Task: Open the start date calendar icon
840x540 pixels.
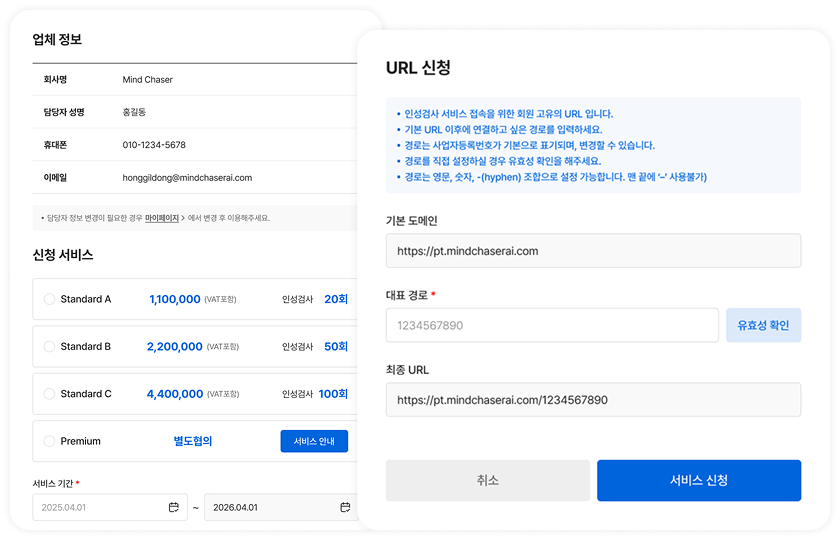Action: [x=174, y=507]
